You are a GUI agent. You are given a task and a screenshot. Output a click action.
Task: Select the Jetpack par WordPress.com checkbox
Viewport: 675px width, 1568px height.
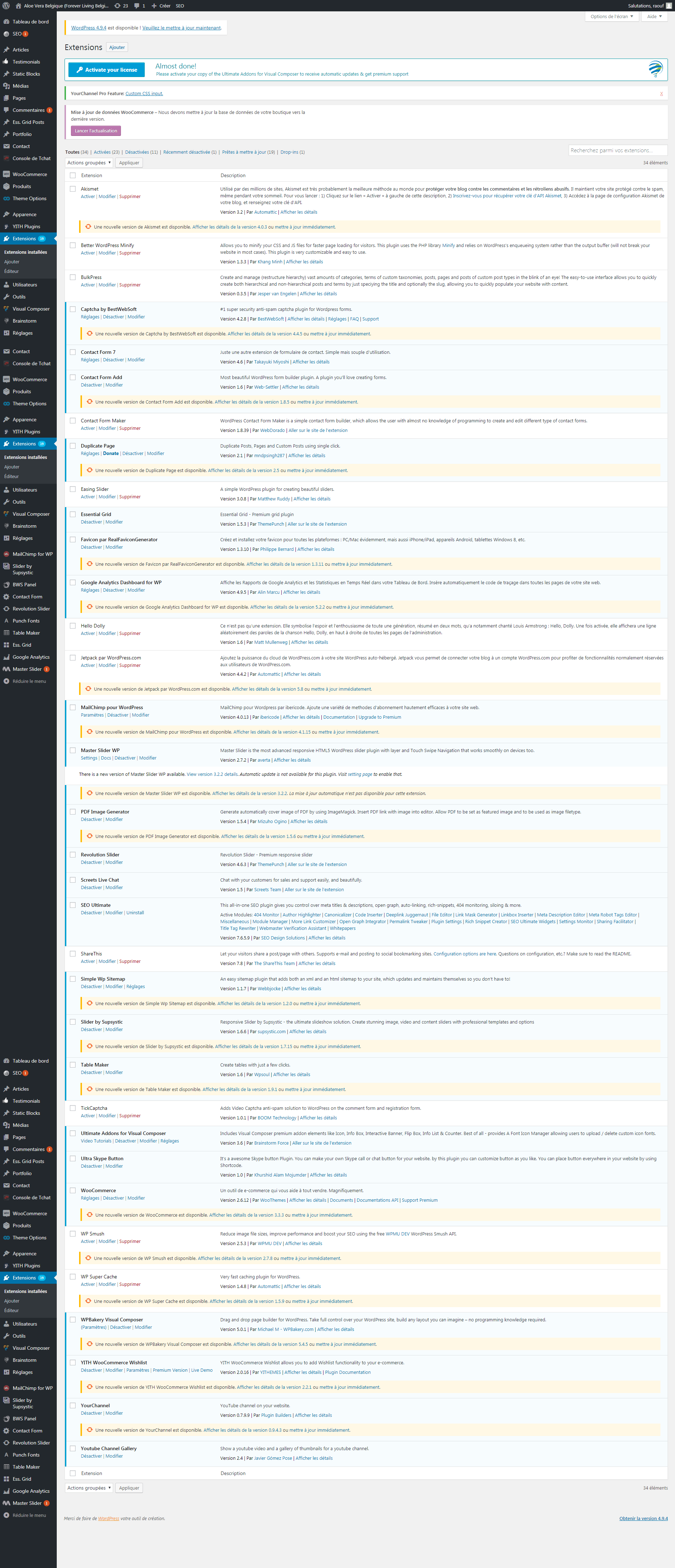[x=73, y=658]
